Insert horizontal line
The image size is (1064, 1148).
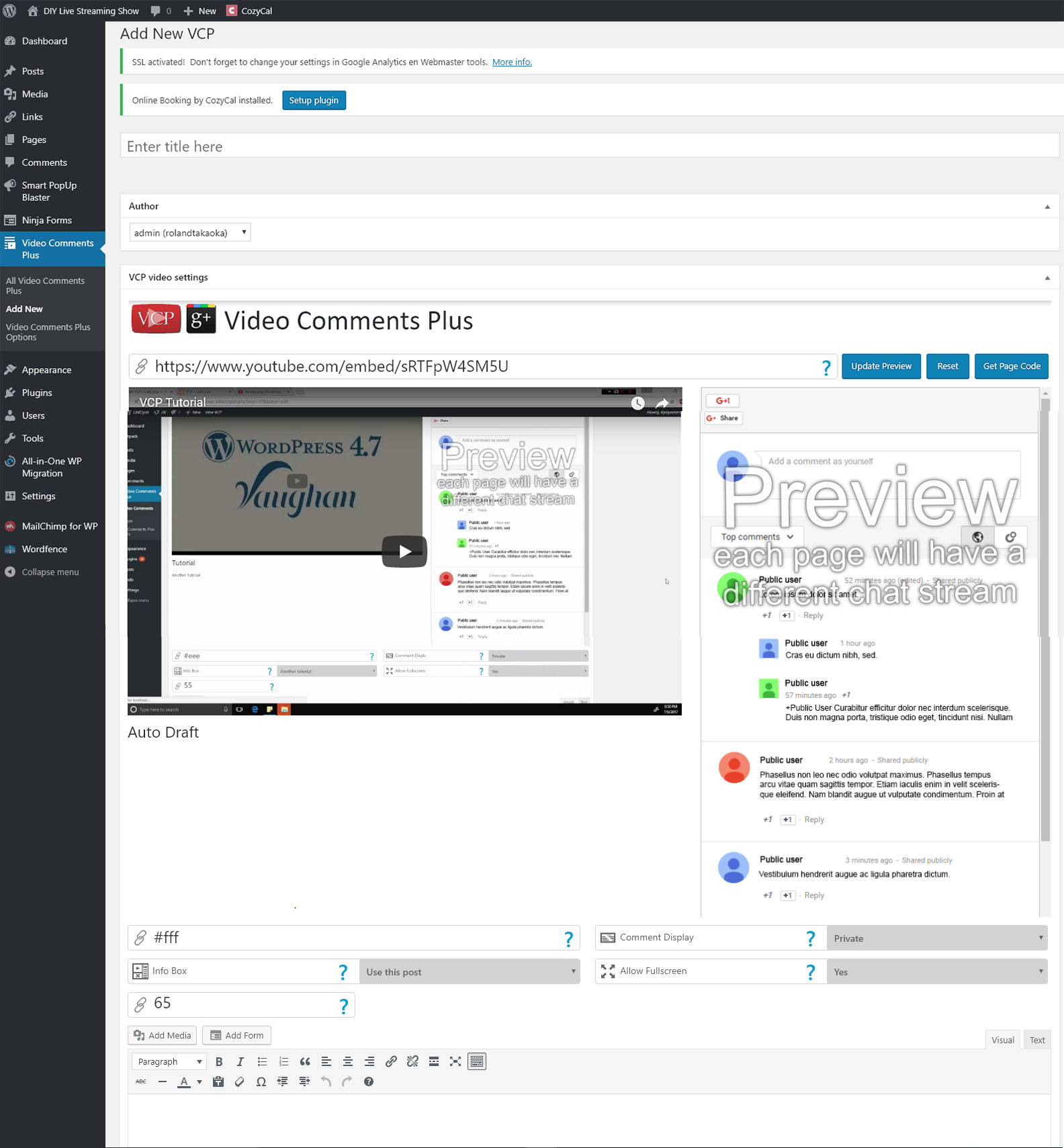point(163,1081)
